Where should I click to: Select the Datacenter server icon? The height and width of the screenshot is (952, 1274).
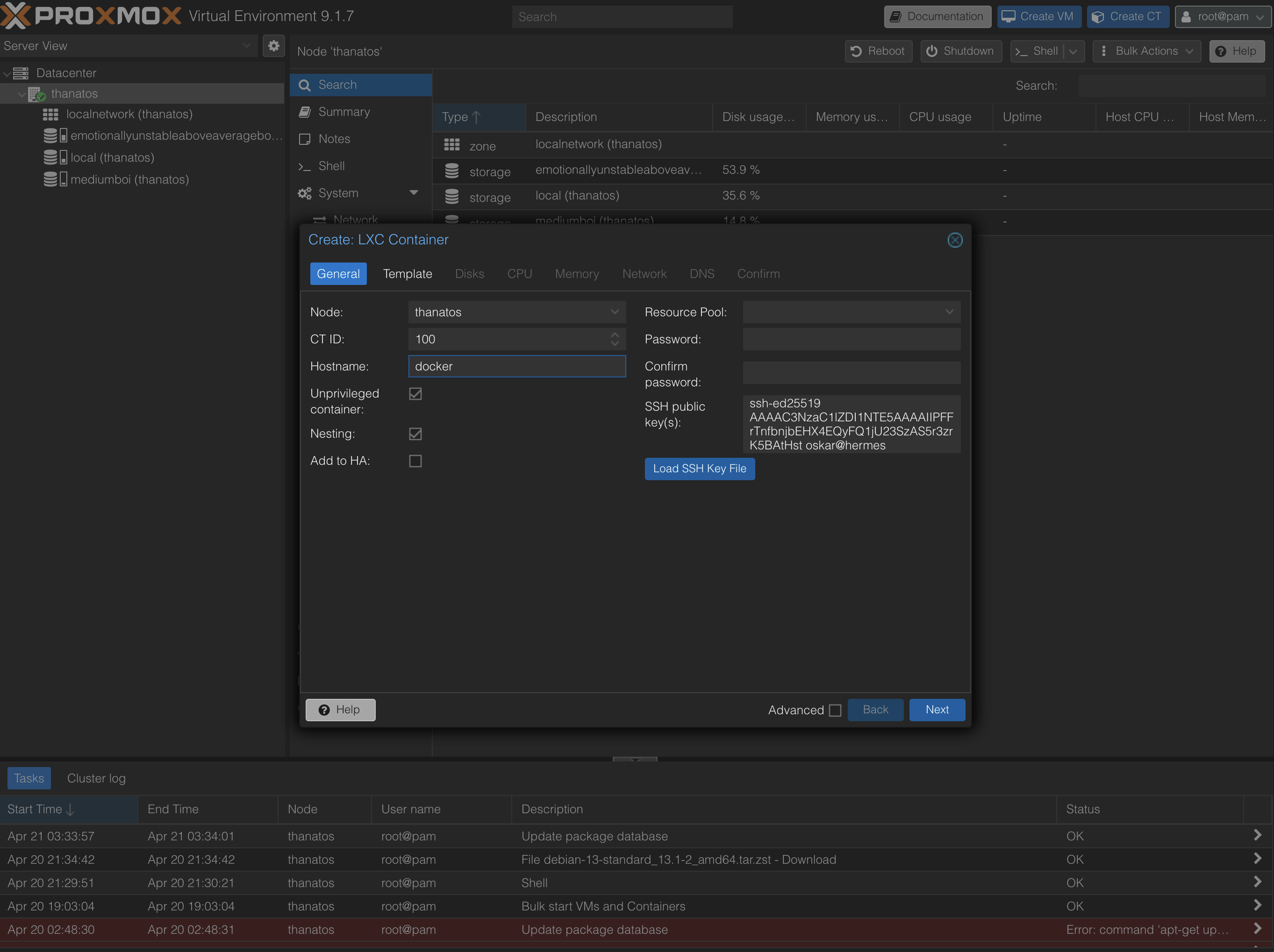[x=21, y=73]
